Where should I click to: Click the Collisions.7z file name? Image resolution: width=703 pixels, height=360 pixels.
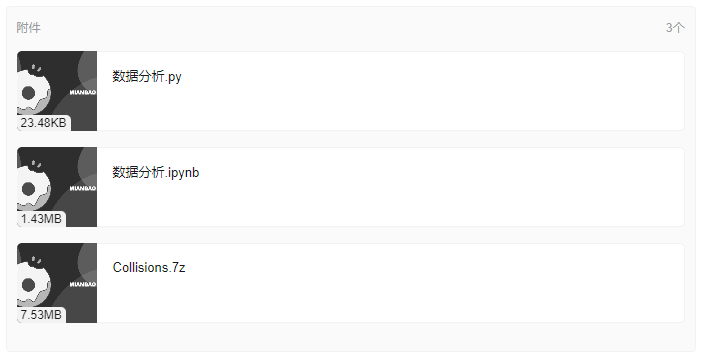pos(149,268)
